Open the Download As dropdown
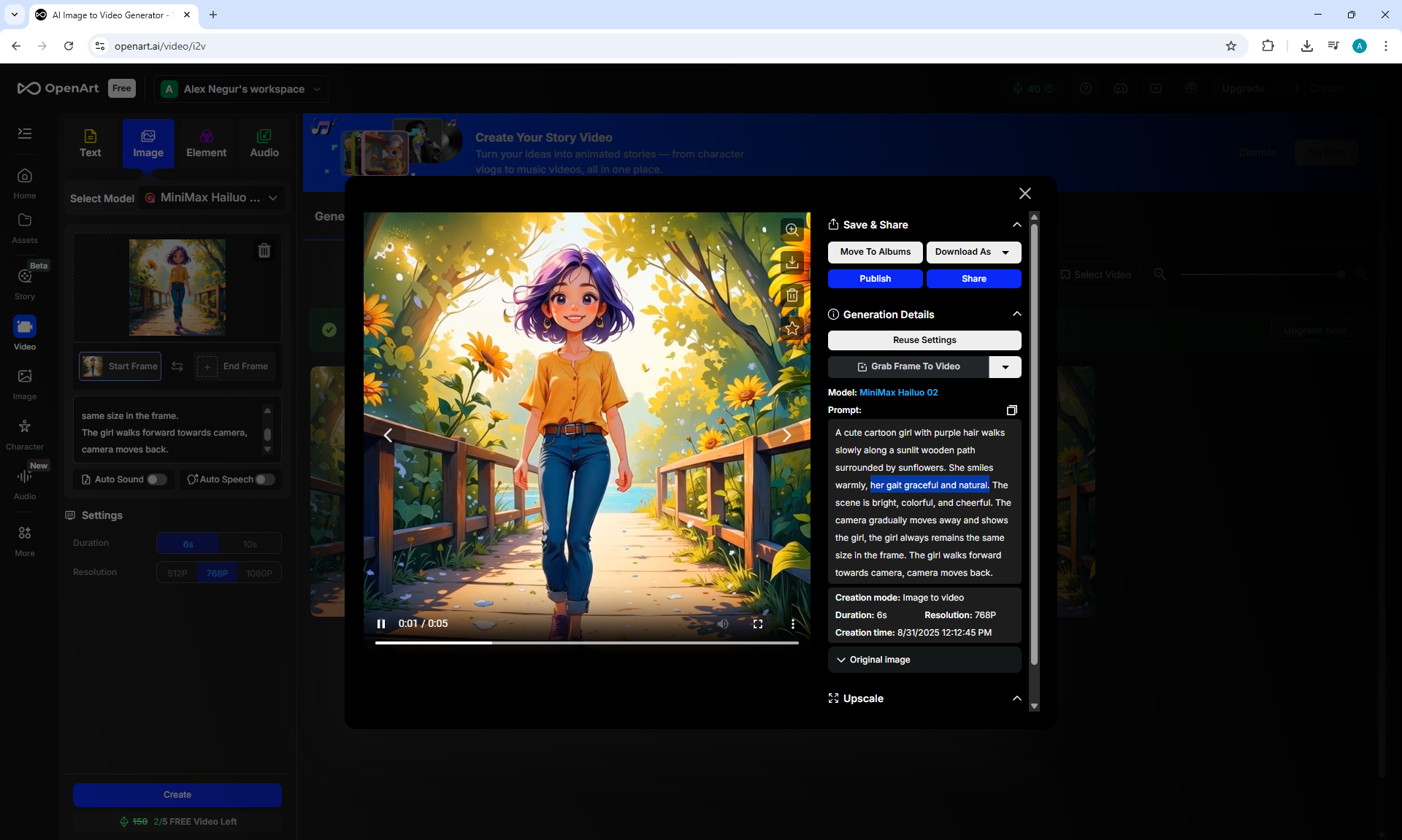This screenshot has width=1402, height=840. coord(1005,253)
